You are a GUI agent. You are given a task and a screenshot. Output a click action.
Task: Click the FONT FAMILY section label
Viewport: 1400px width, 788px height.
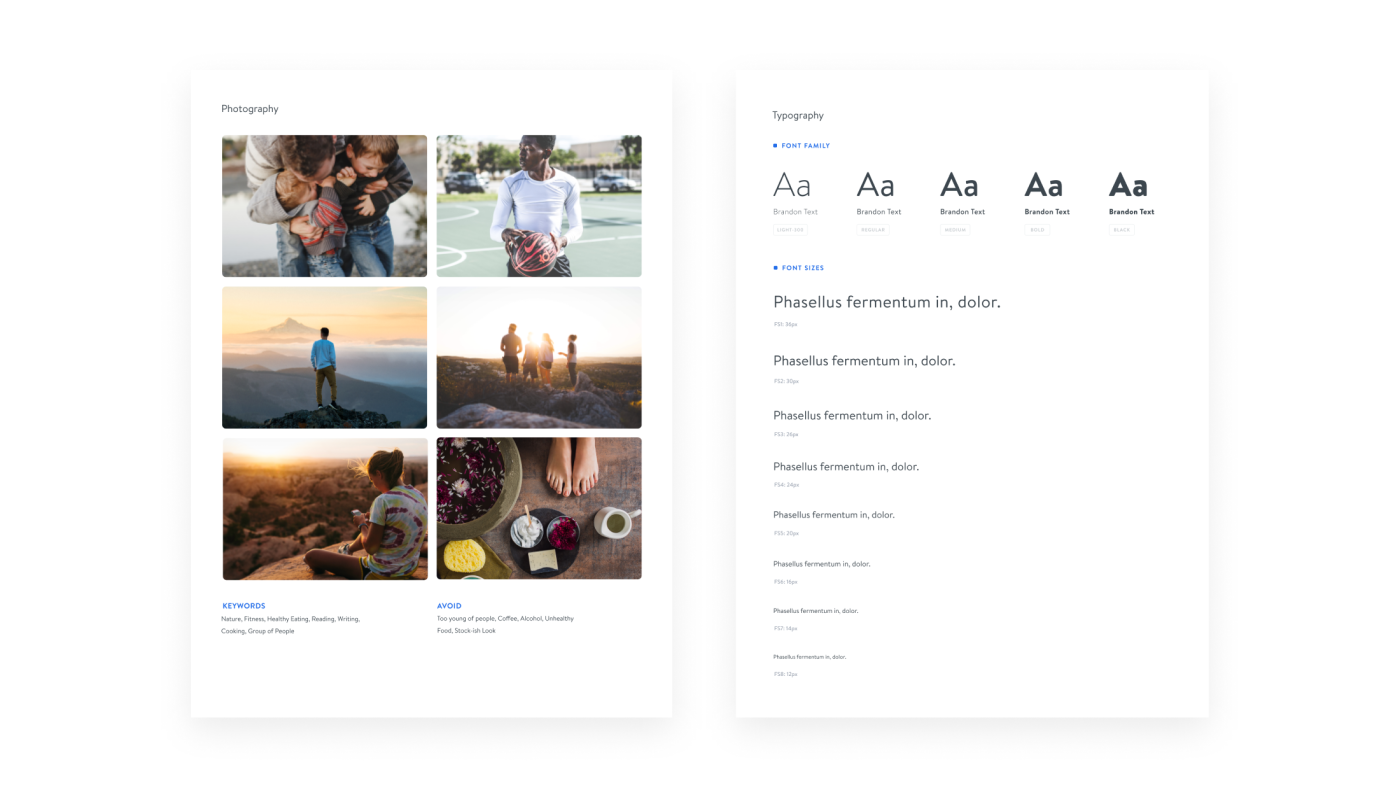pos(806,146)
